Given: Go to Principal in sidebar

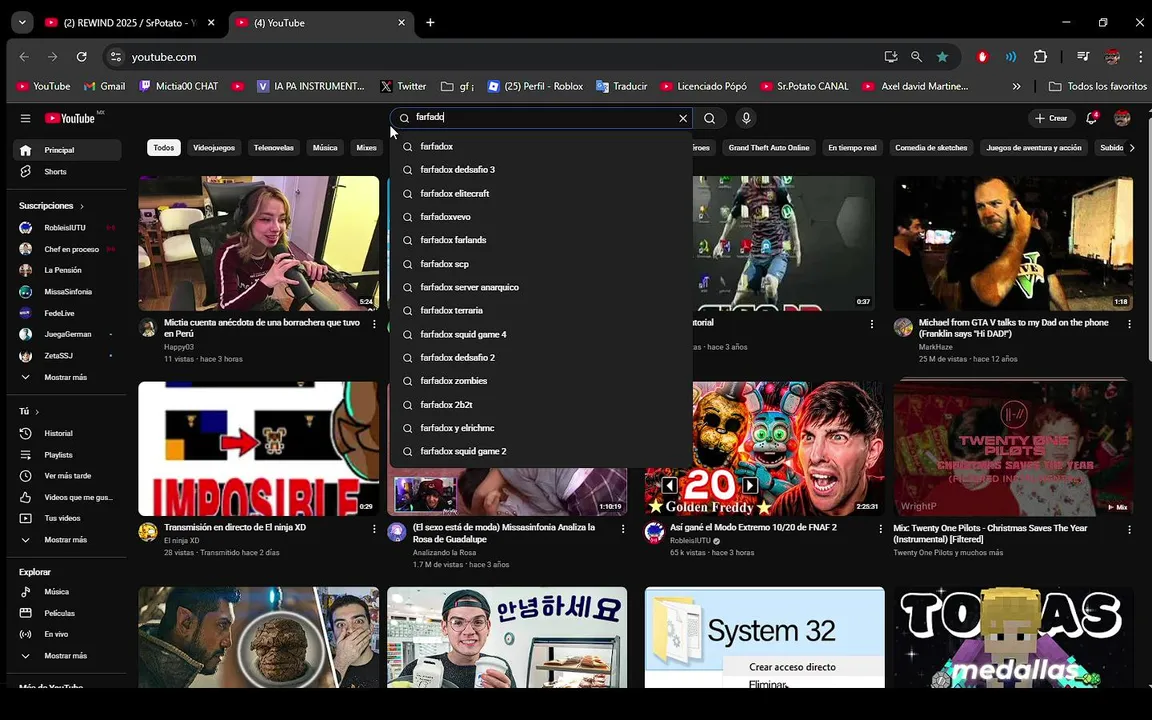Looking at the screenshot, I should click(x=67, y=150).
